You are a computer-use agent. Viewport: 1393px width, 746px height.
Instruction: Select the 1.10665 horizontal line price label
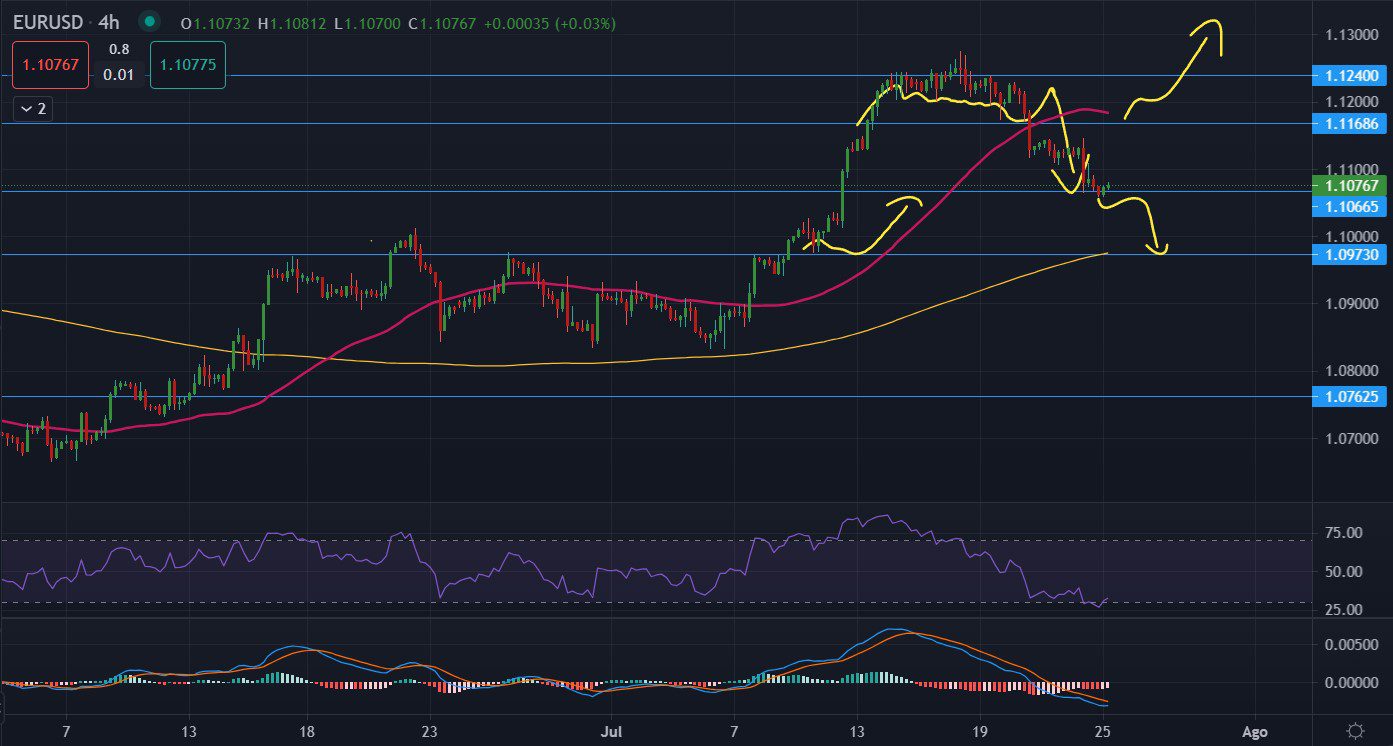pyautogui.click(x=1350, y=206)
